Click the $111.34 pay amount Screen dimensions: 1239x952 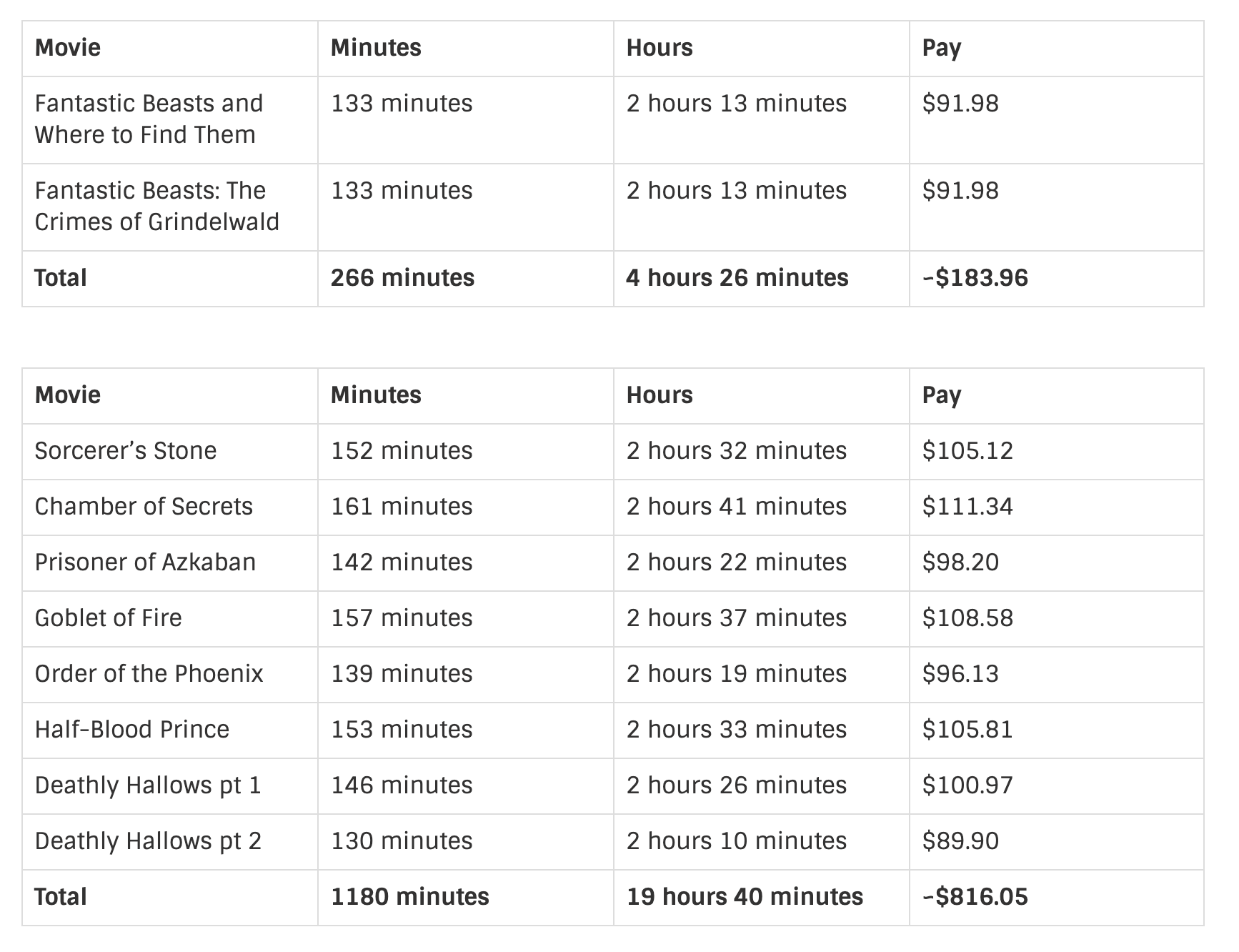click(x=967, y=507)
